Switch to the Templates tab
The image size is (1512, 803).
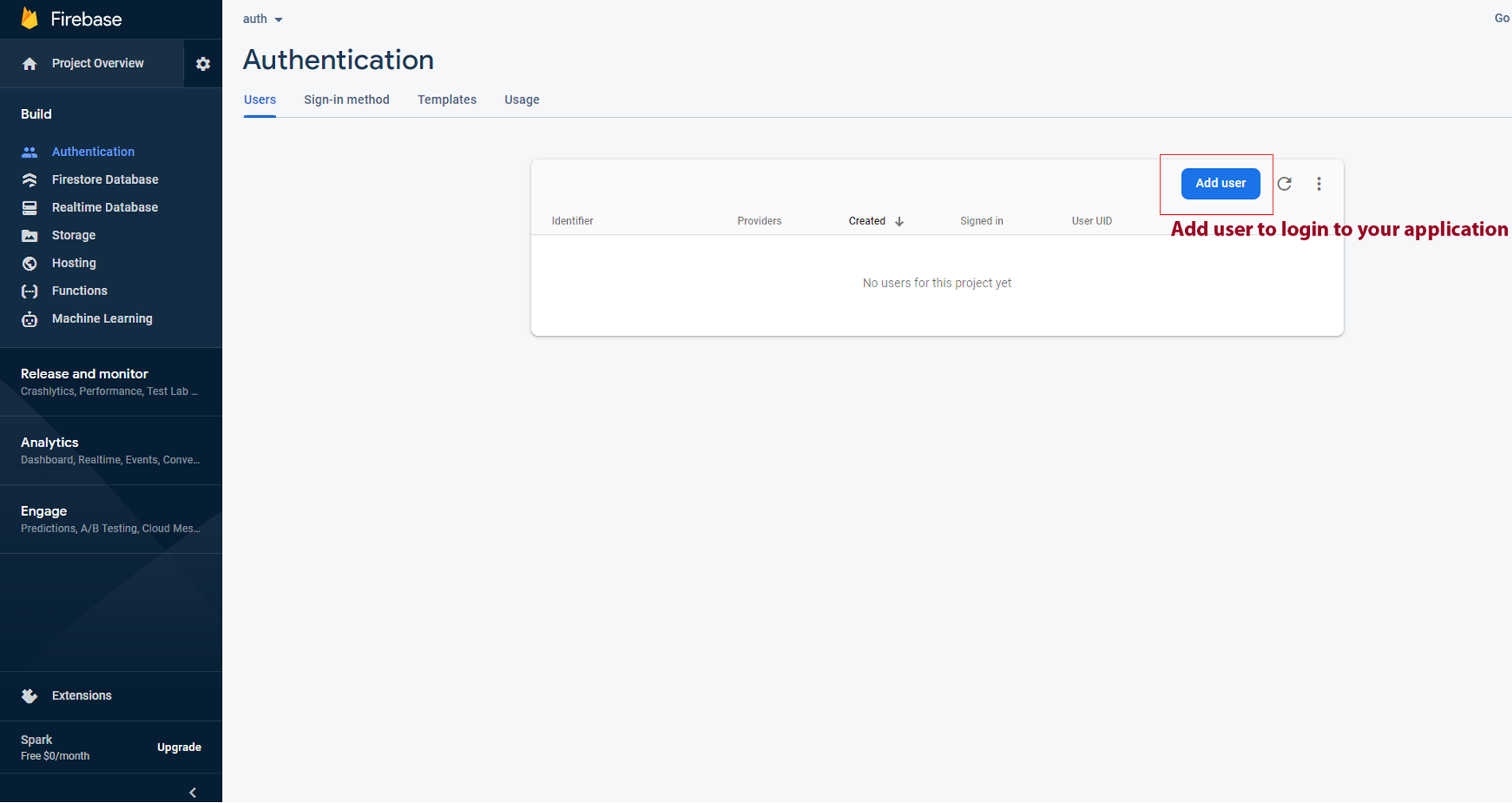point(446,99)
